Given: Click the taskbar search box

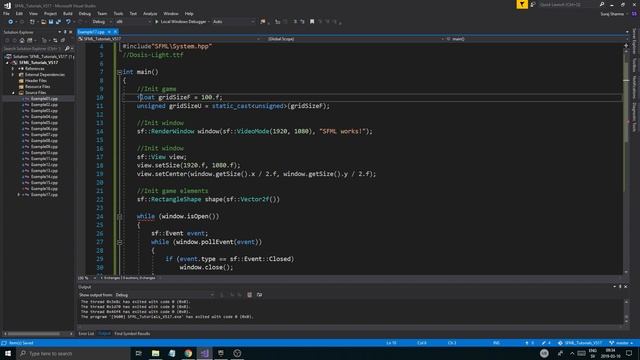Looking at the screenshot, I should tap(73, 353).
